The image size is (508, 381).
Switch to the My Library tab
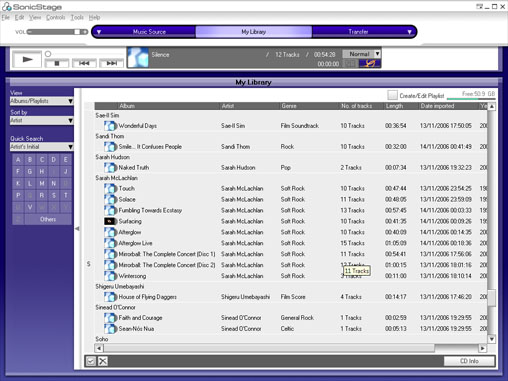(254, 32)
